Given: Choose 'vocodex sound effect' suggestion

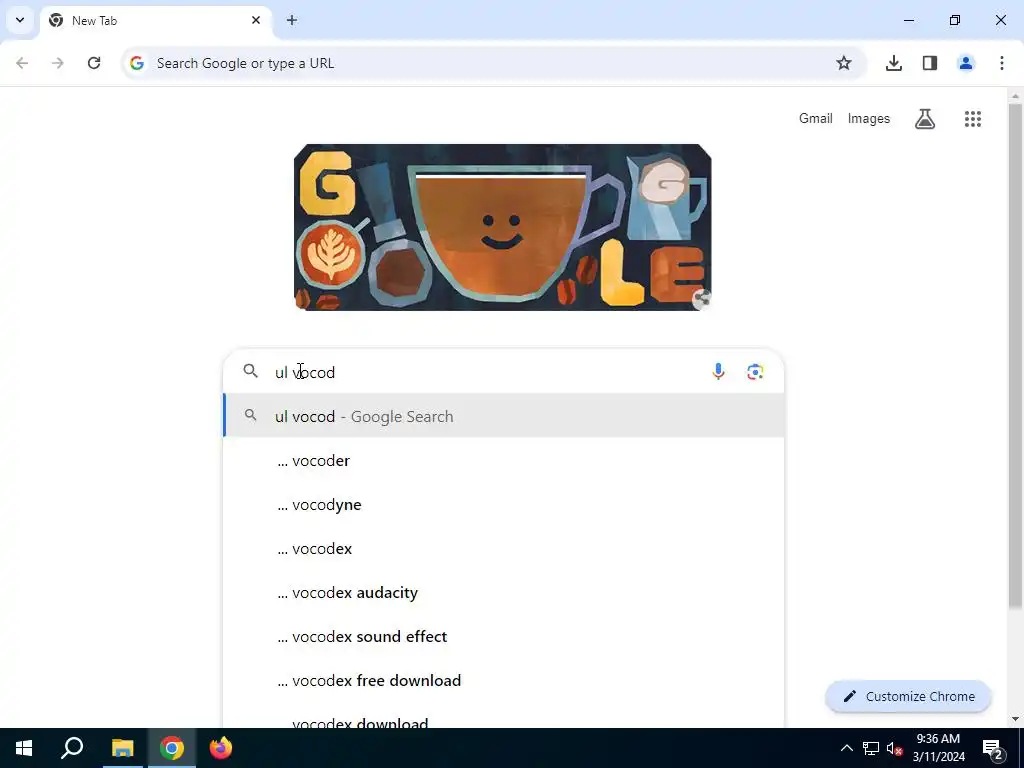Looking at the screenshot, I should pos(504,636).
